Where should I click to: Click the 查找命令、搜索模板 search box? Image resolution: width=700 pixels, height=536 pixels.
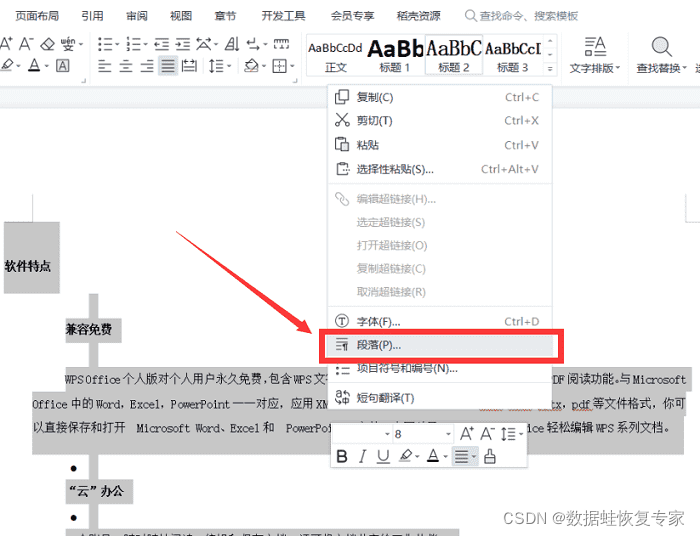coord(521,16)
